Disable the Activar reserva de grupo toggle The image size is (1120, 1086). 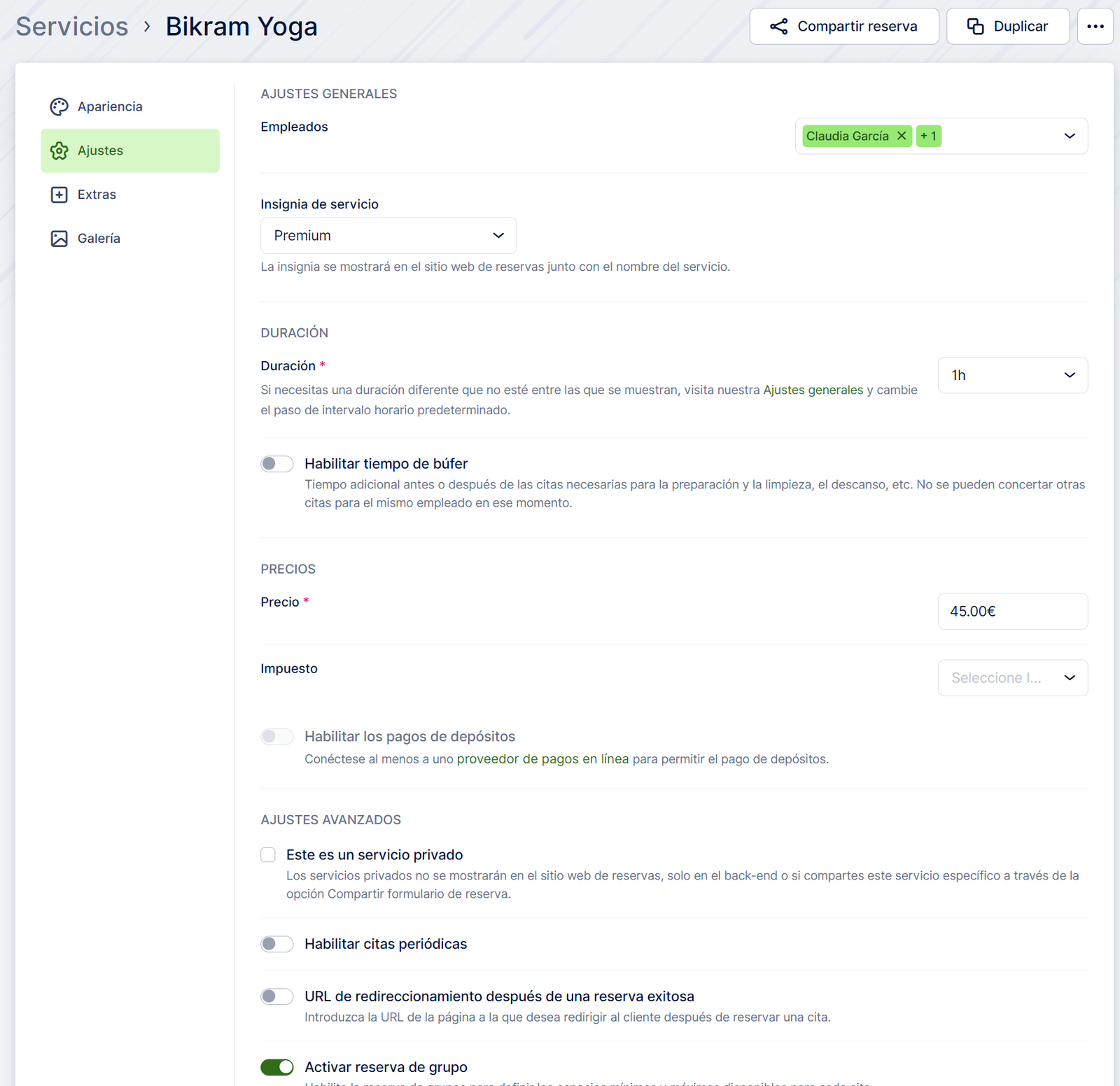(x=277, y=1067)
